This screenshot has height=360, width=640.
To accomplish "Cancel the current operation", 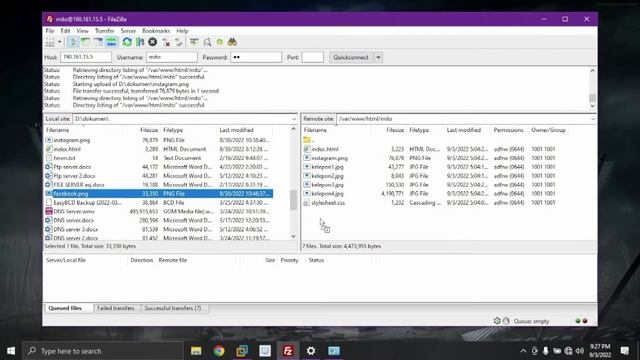I will 153,42.
